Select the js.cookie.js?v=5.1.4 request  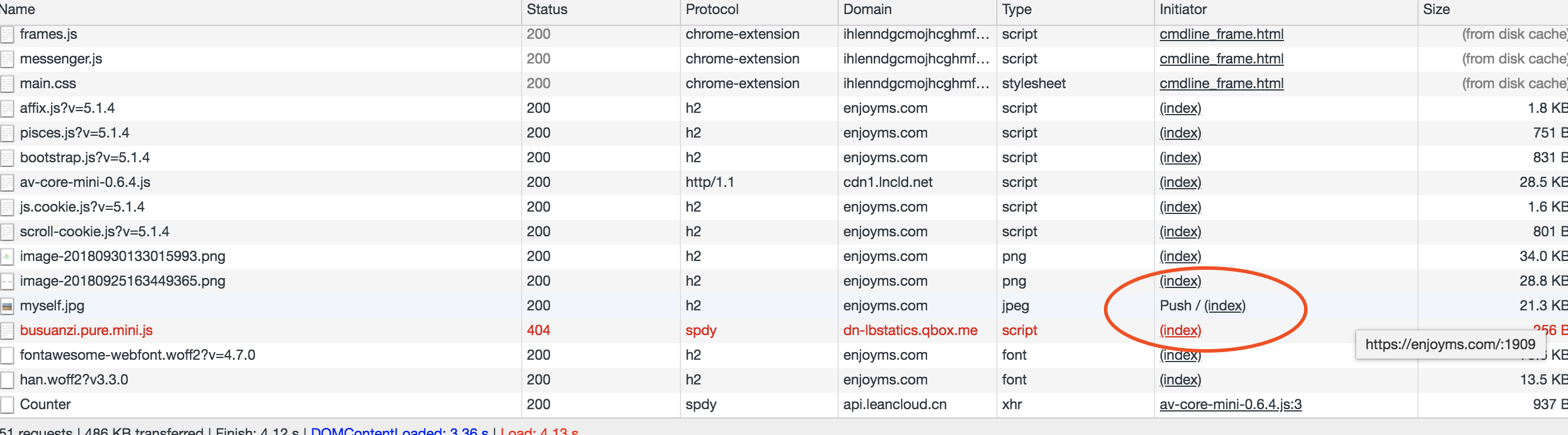[x=82, y=208]
